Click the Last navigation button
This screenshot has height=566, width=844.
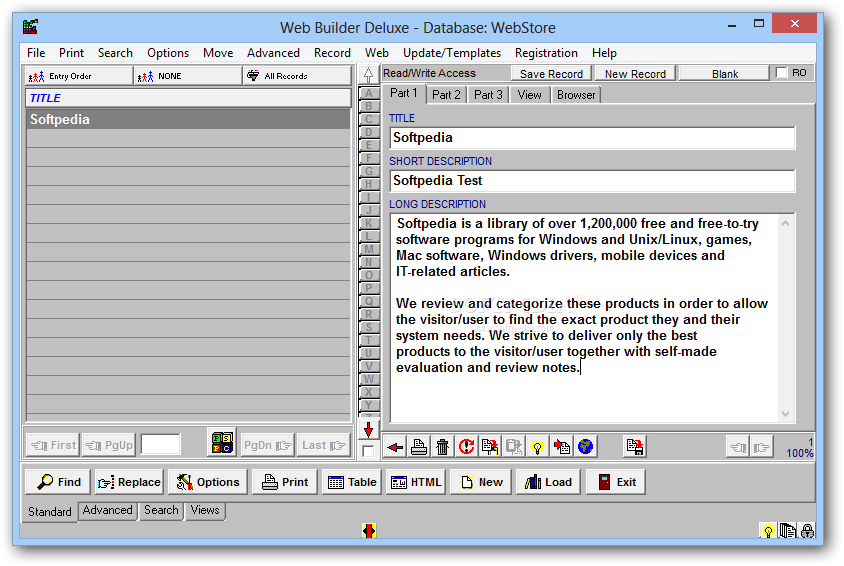coord(323,445)
